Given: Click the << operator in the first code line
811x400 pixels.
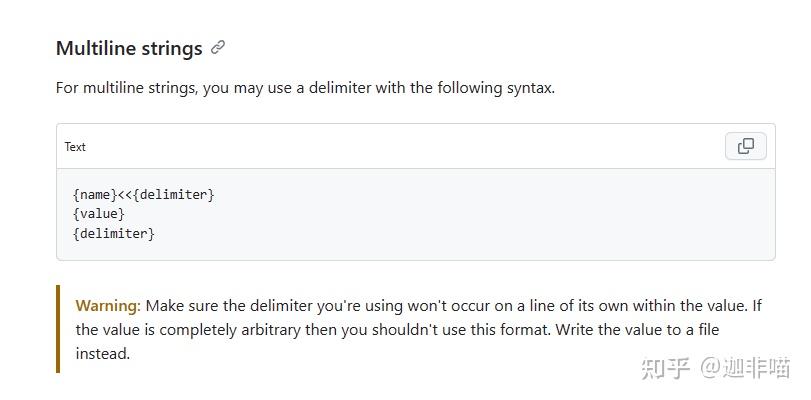Looking at the screenshot, I should pos(125,194).
